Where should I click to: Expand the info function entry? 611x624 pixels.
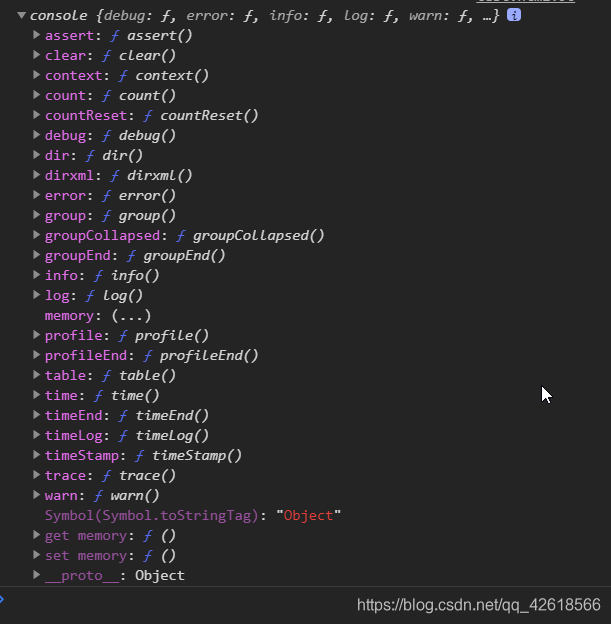[36, 275]
